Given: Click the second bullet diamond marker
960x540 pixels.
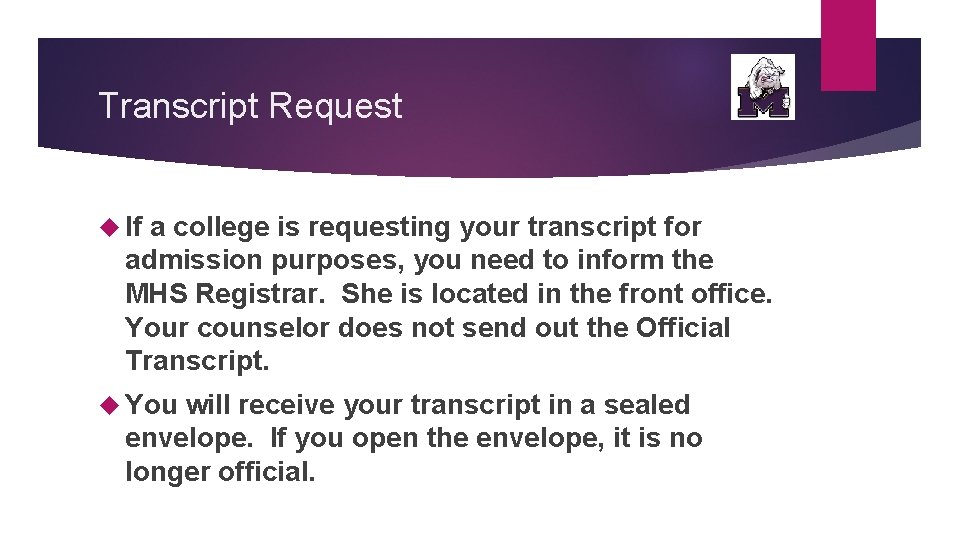Looking at the screenshot, I should (x=110, y=405).
